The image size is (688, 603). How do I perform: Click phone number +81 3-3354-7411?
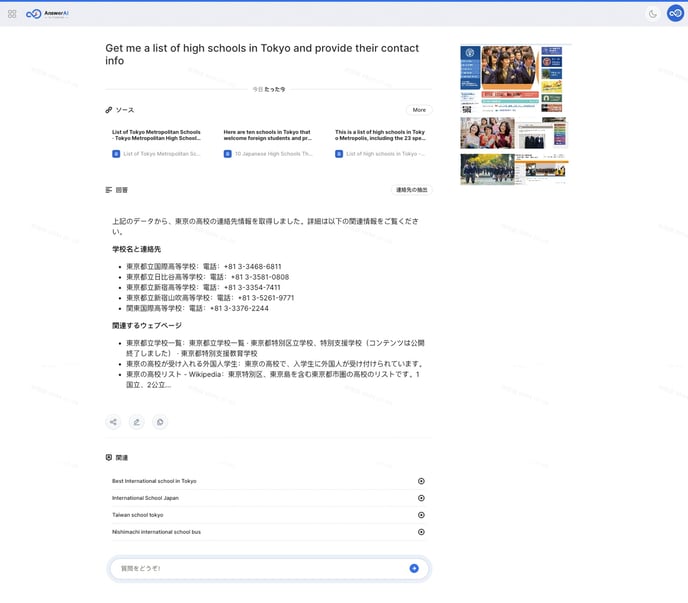[252, 287]
